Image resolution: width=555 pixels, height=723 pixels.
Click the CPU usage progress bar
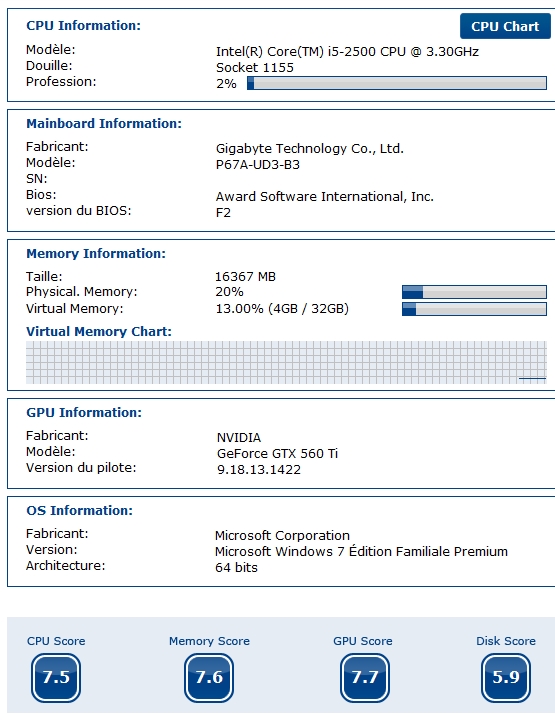pyautogui.click(x=397, y=83)
